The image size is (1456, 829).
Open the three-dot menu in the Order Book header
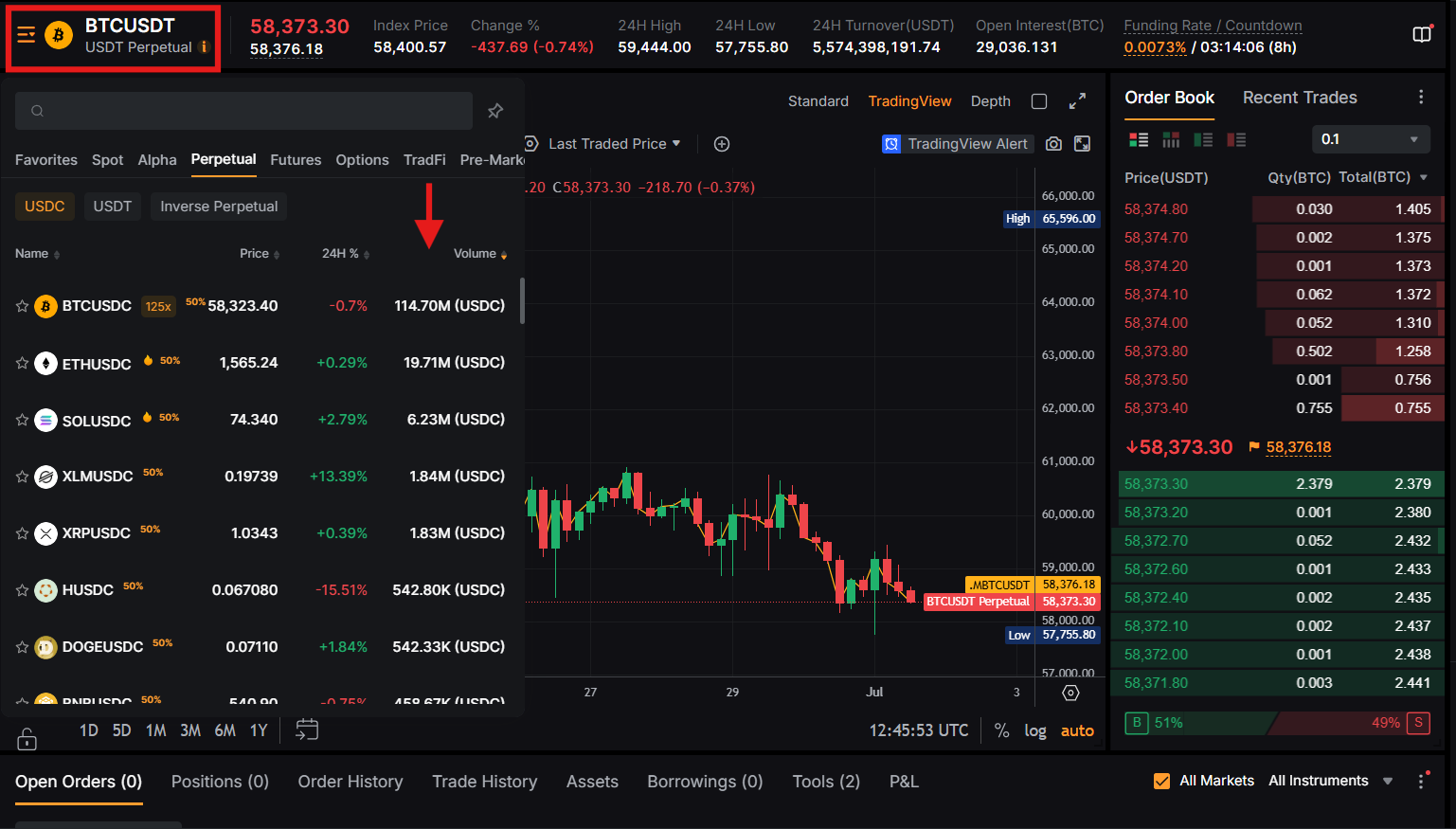point(1421,98)
